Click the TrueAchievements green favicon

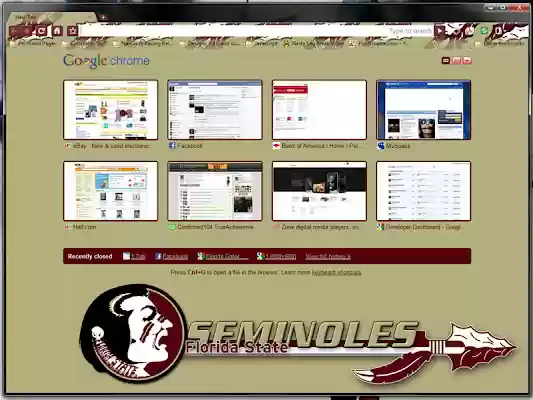click(x=172, y=227)
